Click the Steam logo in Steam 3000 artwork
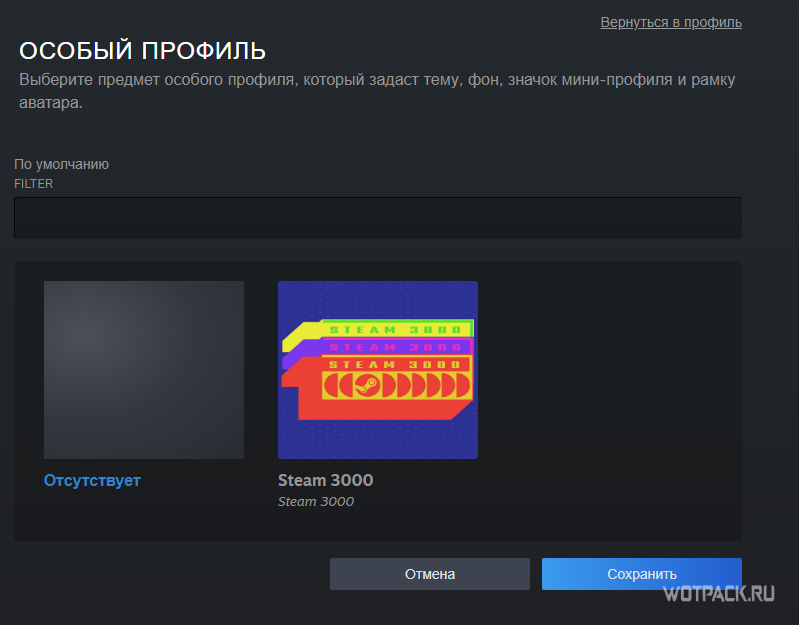The height and width of the screenshot is (625, 799). (365, 384)
